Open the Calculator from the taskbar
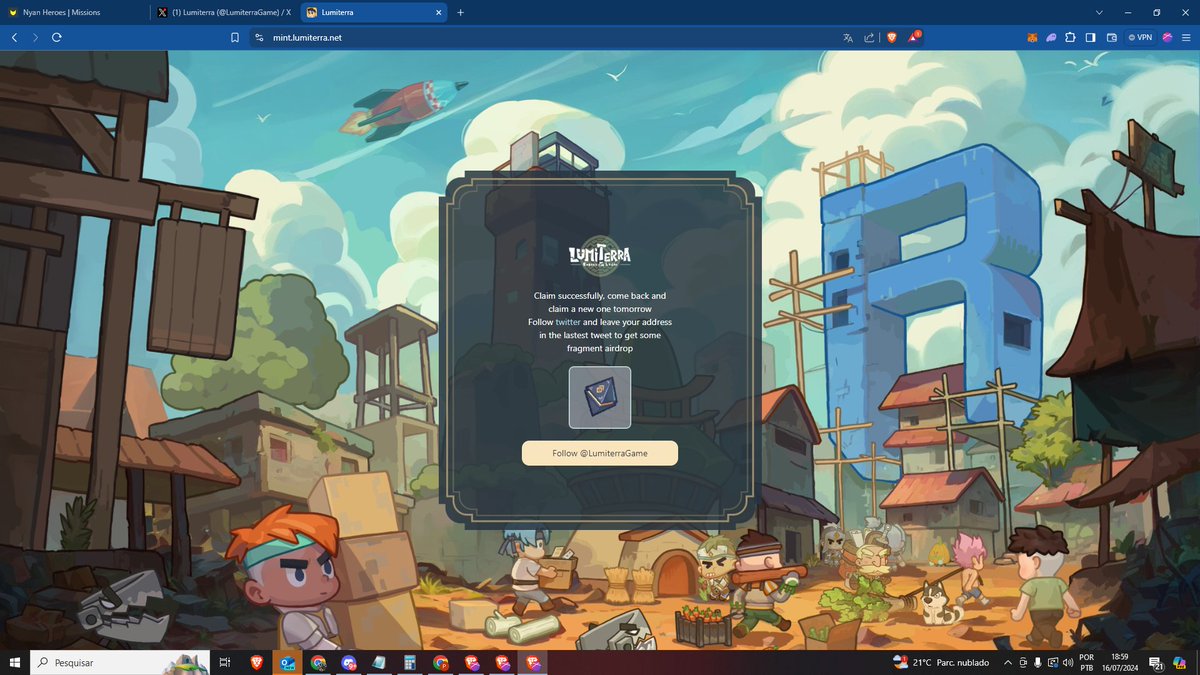1200x675 pixels. pos(409,662)
